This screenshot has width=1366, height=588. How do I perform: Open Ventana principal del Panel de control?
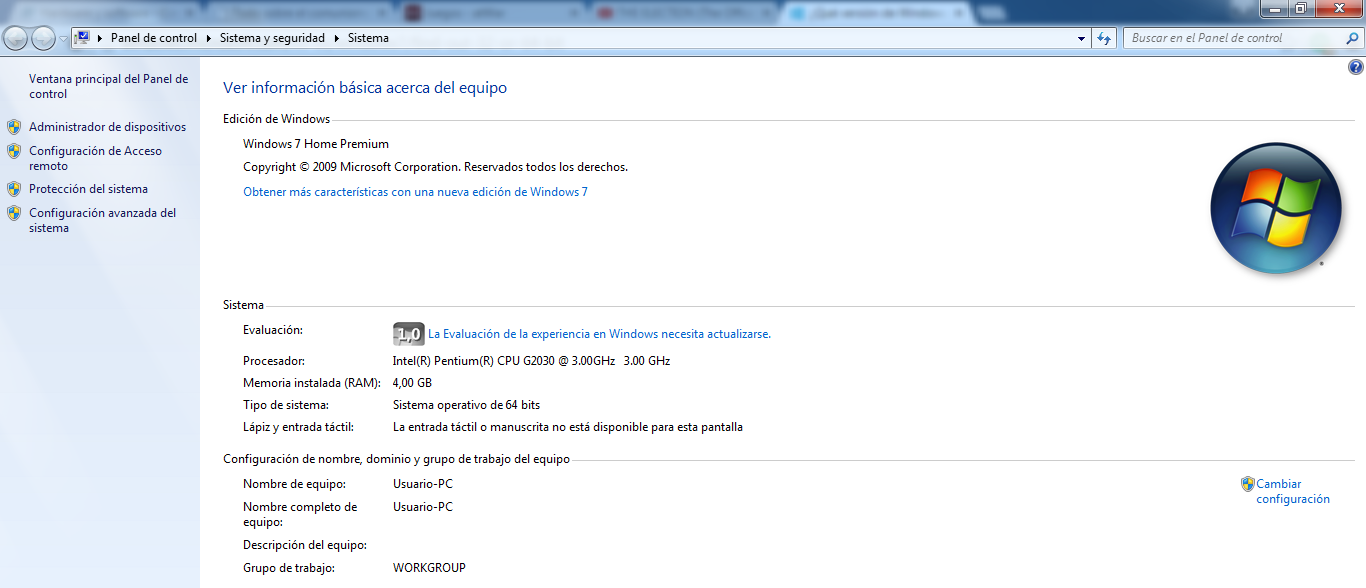coord(108,86)
